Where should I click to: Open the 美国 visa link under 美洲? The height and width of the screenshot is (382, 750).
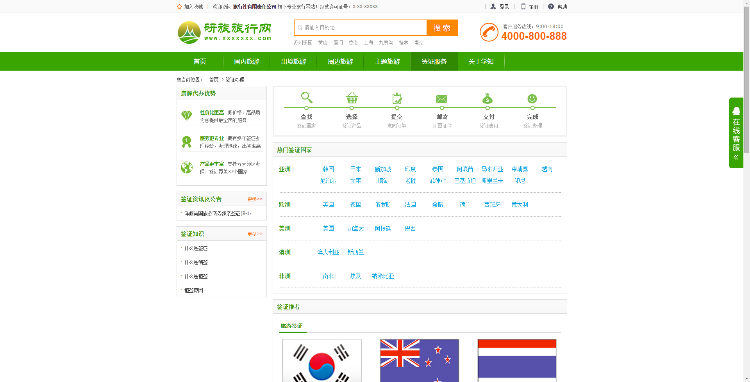click(328, 229)
